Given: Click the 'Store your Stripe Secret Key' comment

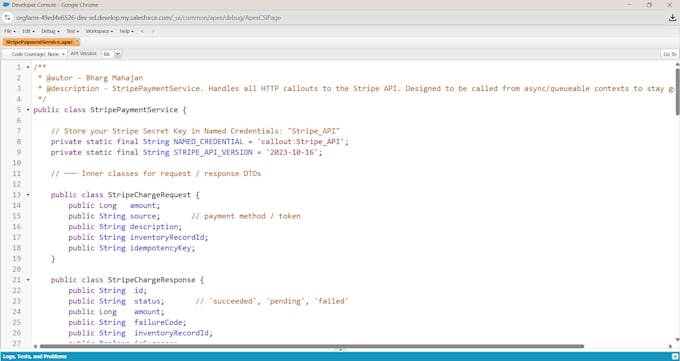Looking at the screenshot, I should (x=195, y=131).
